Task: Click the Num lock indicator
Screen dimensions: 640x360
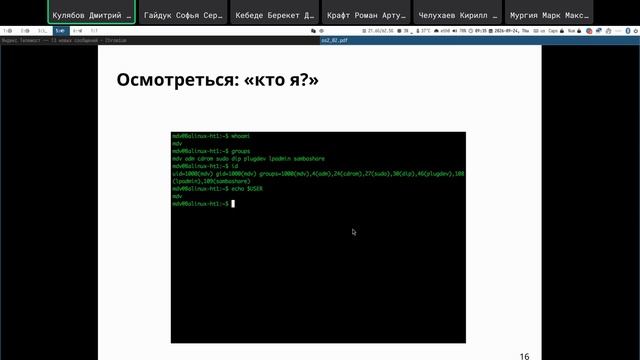Action: (x=574, y=31)
